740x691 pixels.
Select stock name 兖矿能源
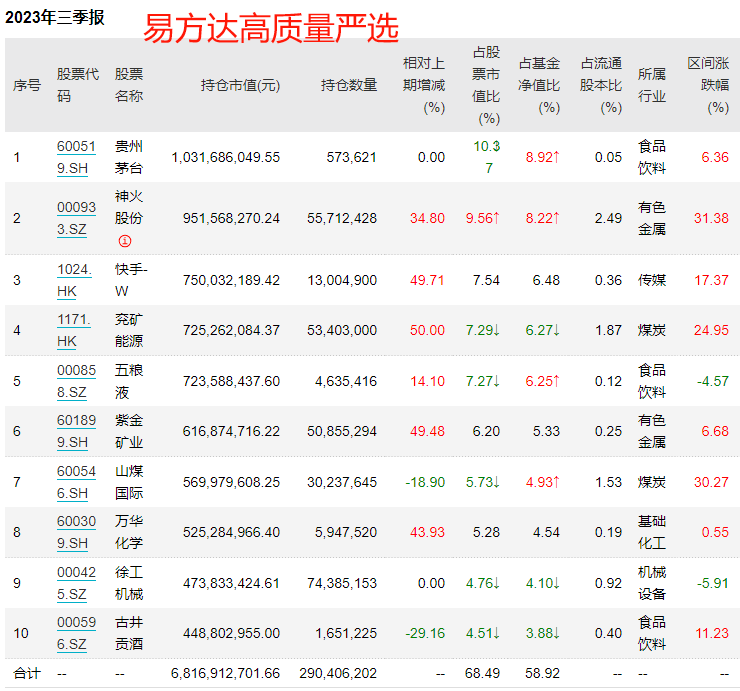[129, 330]
